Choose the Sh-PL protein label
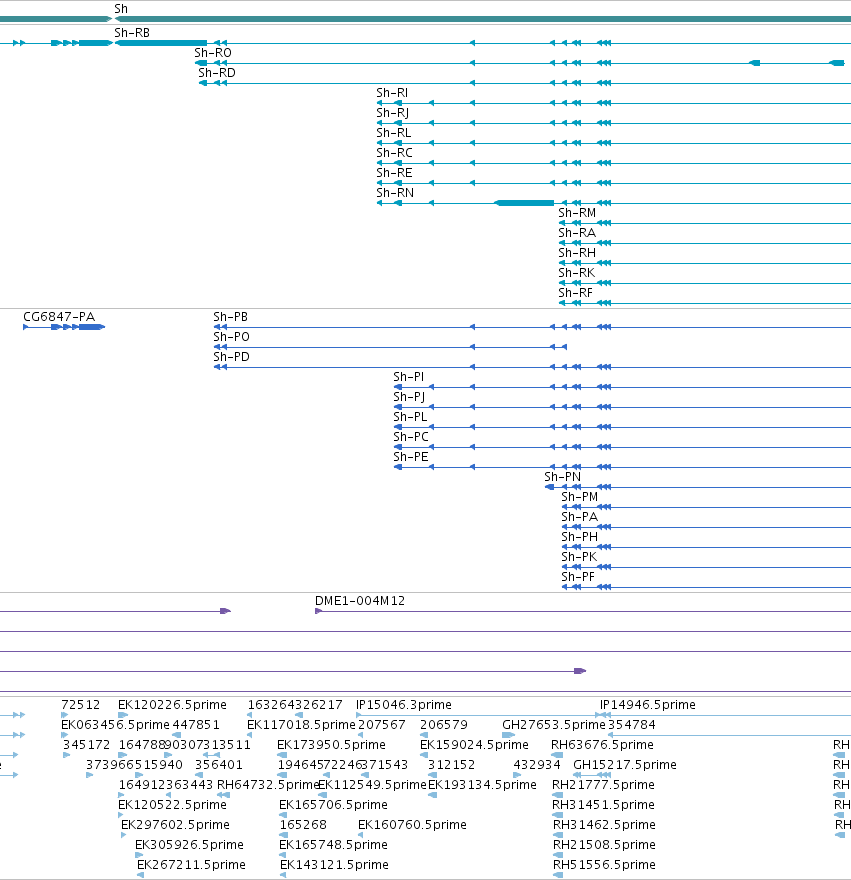Screen dimensions: 851x880 (410, 417)
